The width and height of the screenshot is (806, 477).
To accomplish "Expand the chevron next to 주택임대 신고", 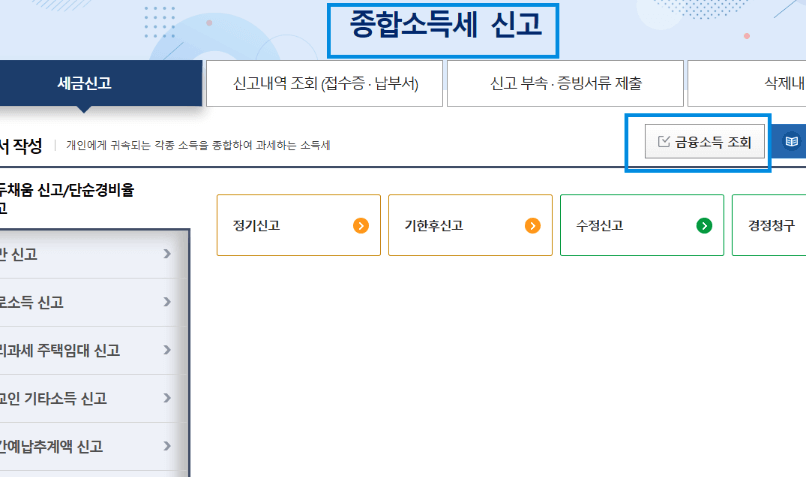I will point(167,350).
